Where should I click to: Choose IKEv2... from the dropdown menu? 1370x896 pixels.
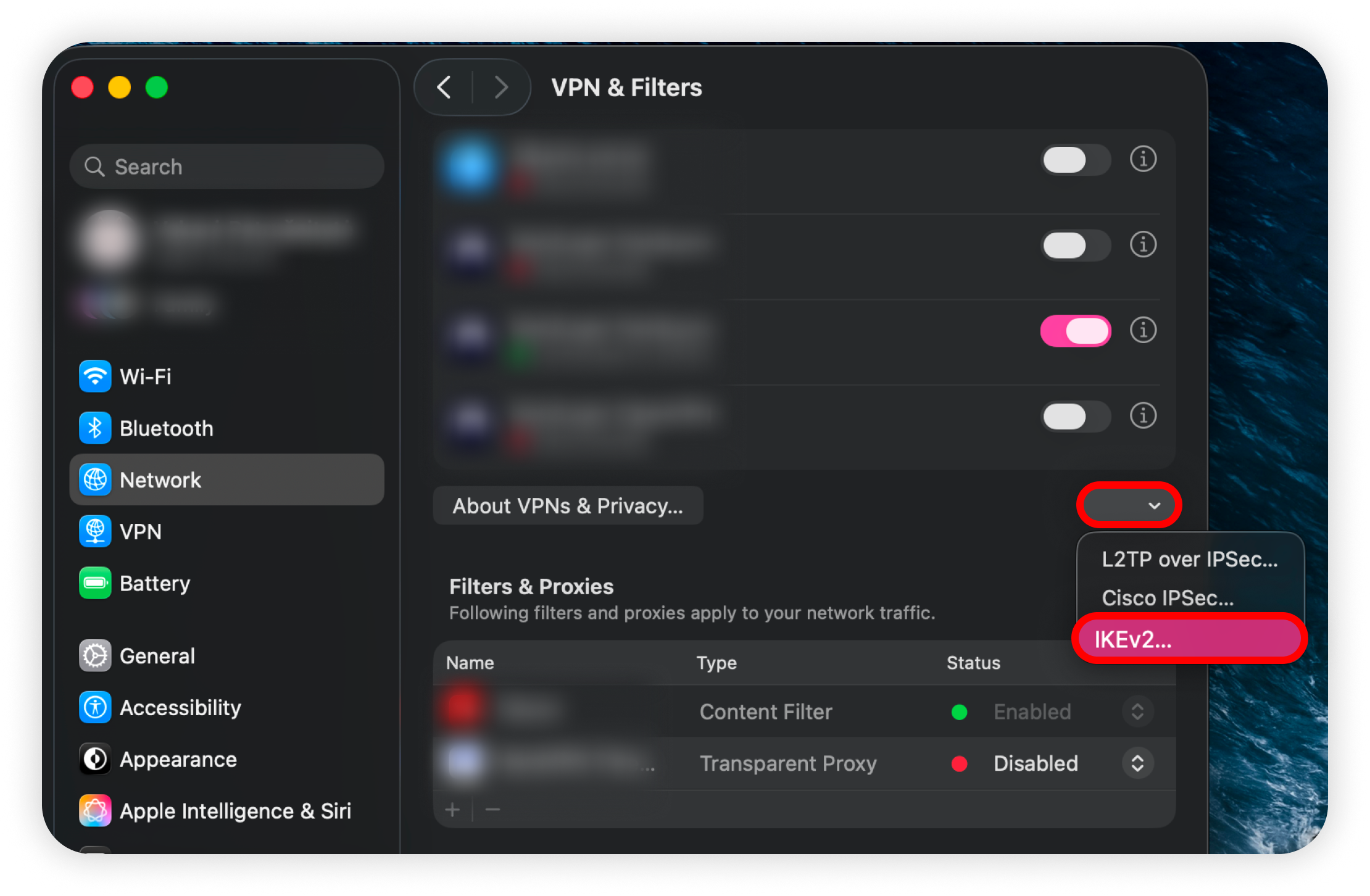(1189, 639)
